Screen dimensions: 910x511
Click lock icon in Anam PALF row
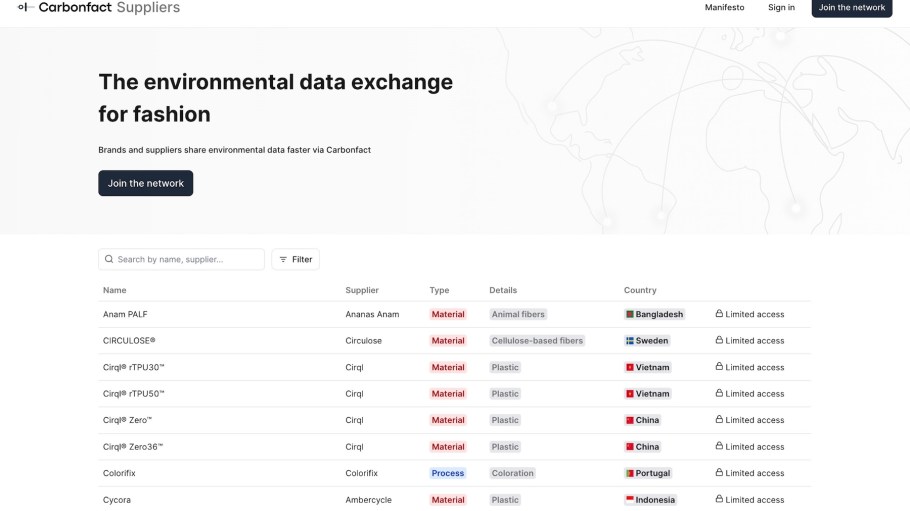pyautogui.click(x=719, y=314)
